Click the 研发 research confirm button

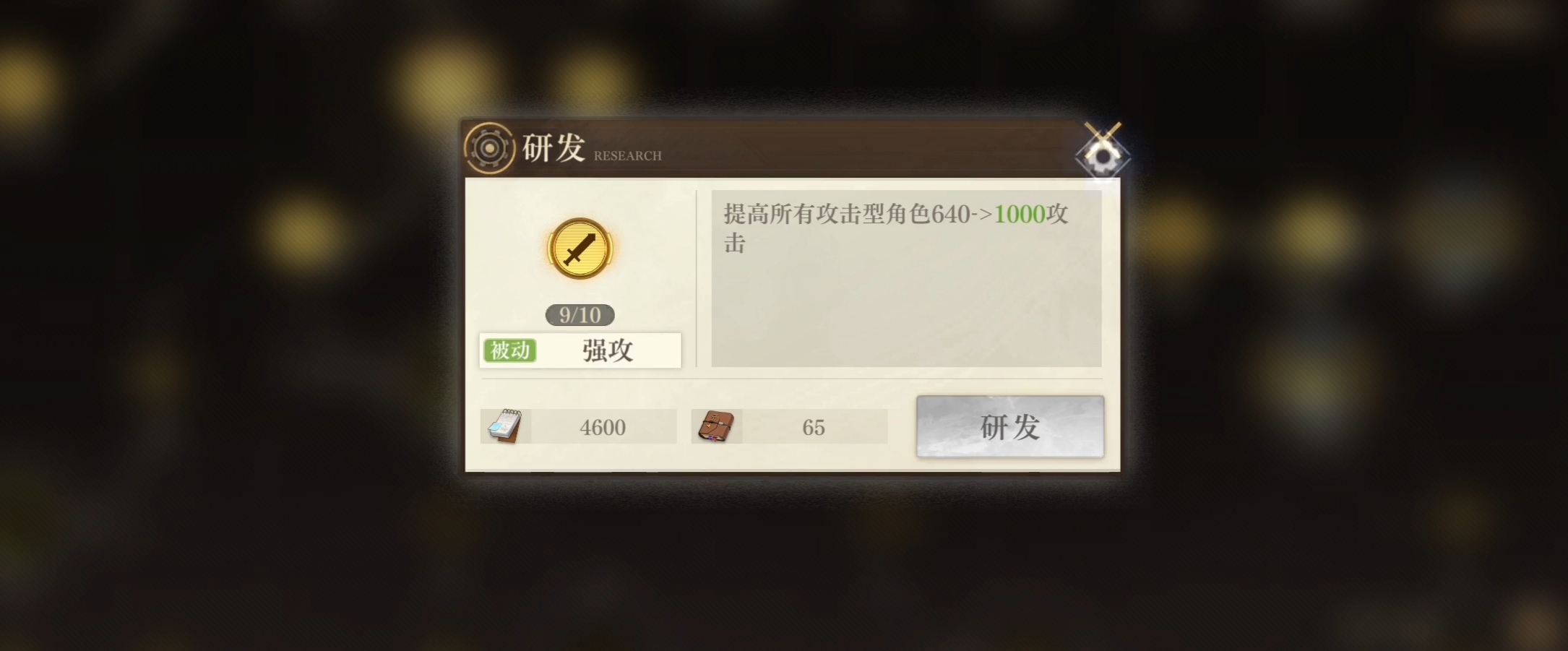(x=1009, y=426)
